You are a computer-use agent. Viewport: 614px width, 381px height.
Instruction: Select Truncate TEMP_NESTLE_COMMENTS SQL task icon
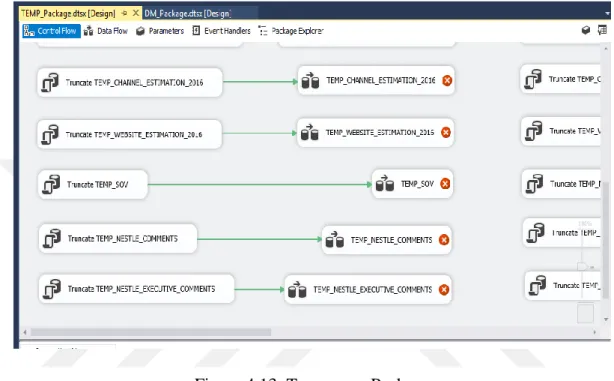coord(52,238)
